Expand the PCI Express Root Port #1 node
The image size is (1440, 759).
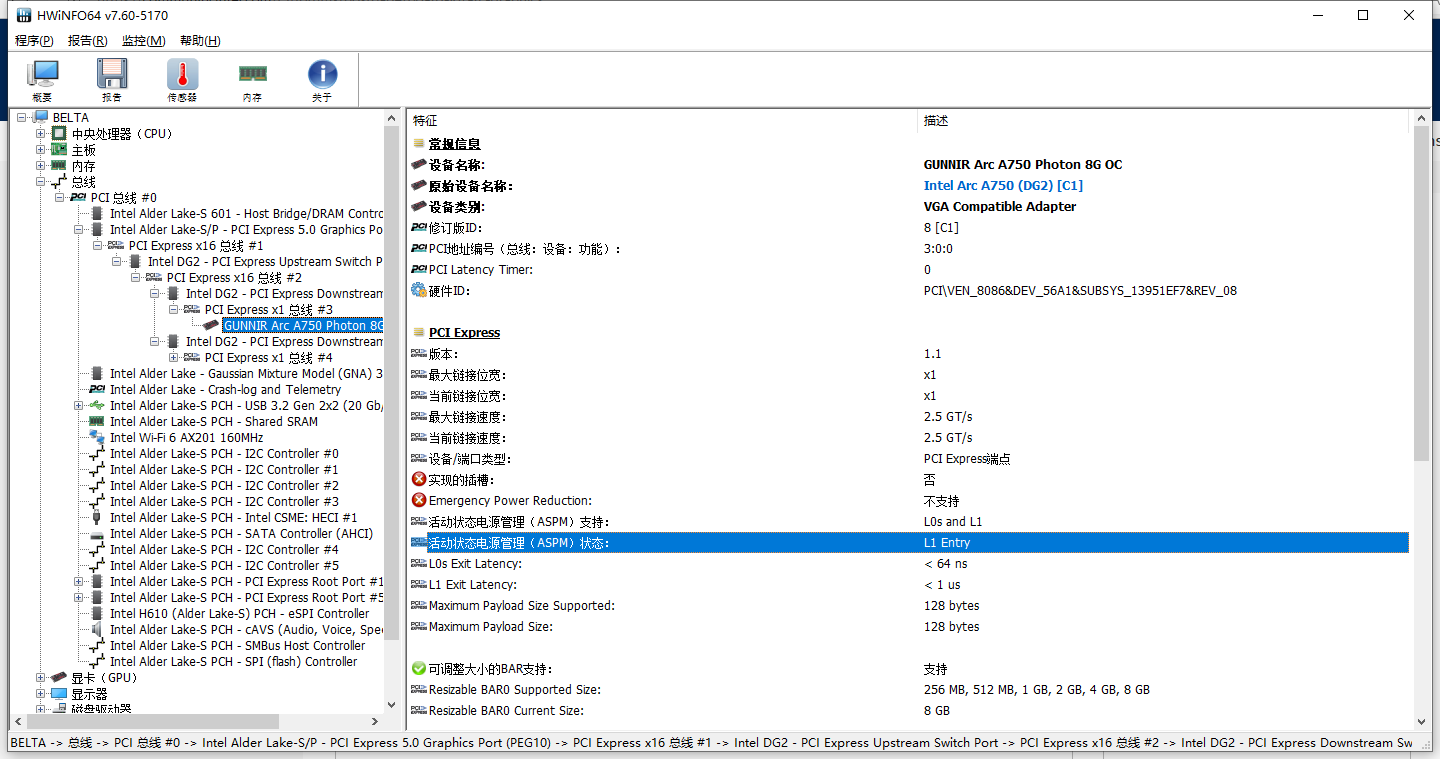79,582
